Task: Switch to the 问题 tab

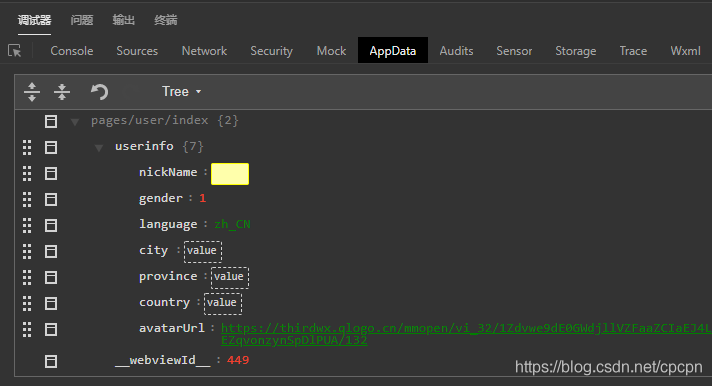Action: coord(82,20)
